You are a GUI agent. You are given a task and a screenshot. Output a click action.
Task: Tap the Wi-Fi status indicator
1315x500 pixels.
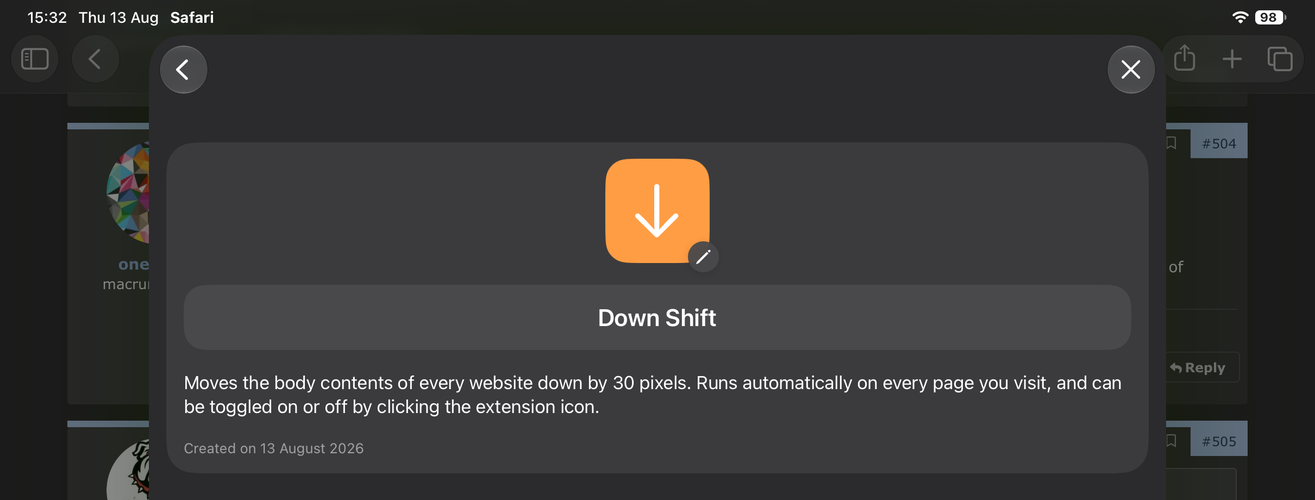pyautogui.click(x=1240, y=18)
